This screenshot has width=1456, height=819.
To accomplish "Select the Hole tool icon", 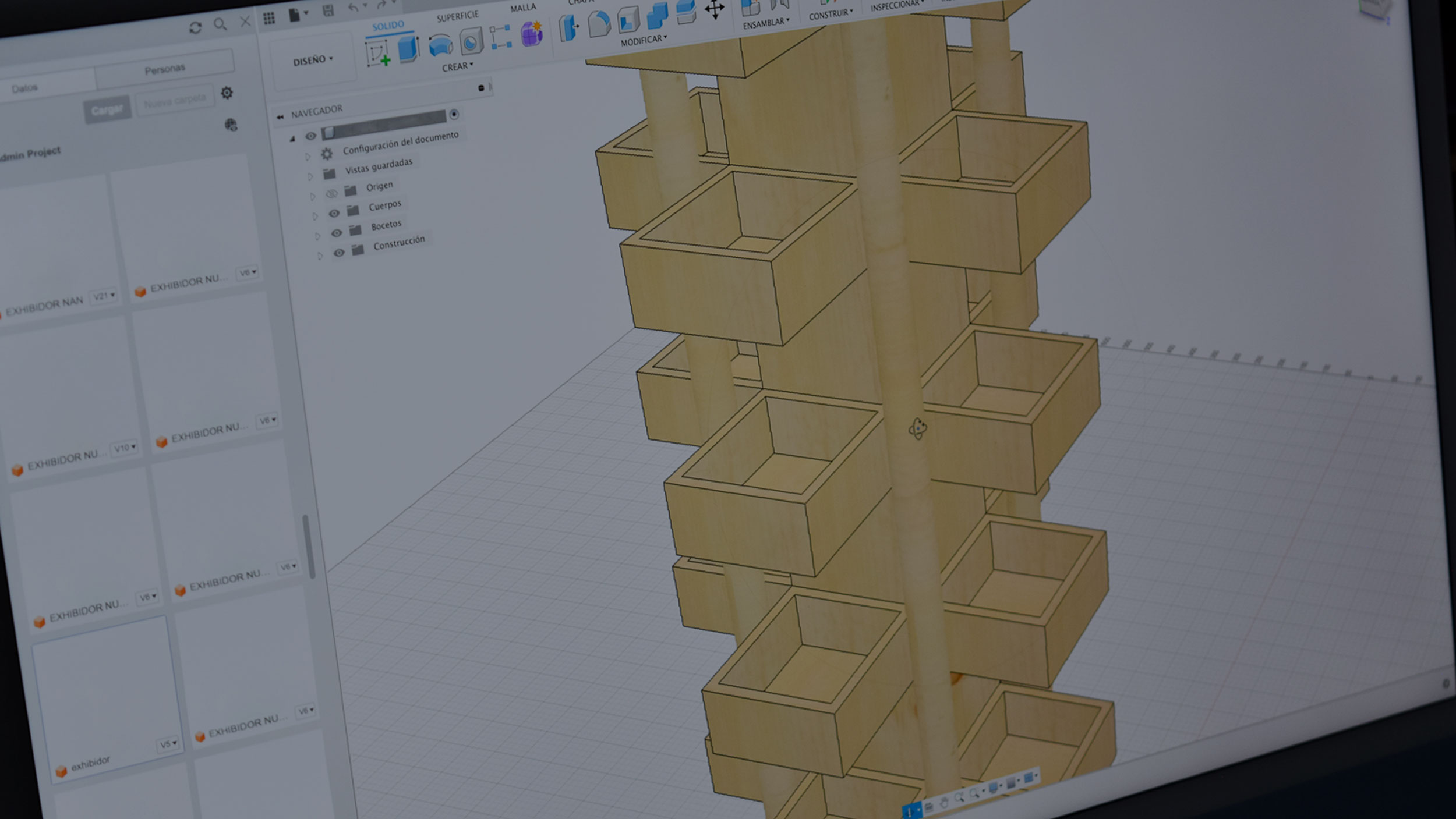I will pos(471,41).
